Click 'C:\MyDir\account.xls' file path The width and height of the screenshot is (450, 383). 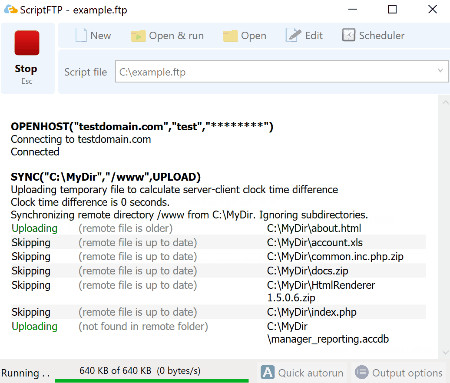pos(315,242)
